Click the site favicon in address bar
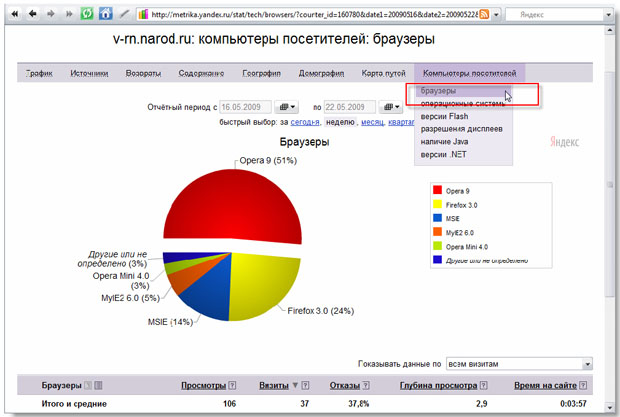The image size is (620, 417). click(143, 14)
